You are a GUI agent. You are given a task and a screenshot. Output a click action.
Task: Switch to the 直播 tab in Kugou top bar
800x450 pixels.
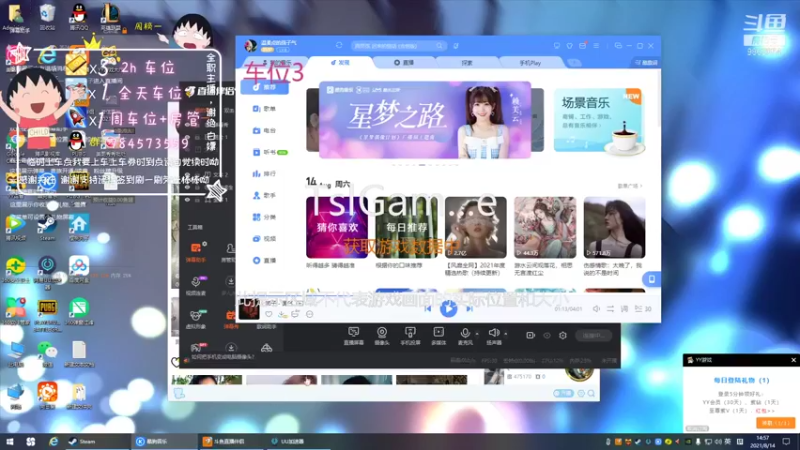pos(404,63)
